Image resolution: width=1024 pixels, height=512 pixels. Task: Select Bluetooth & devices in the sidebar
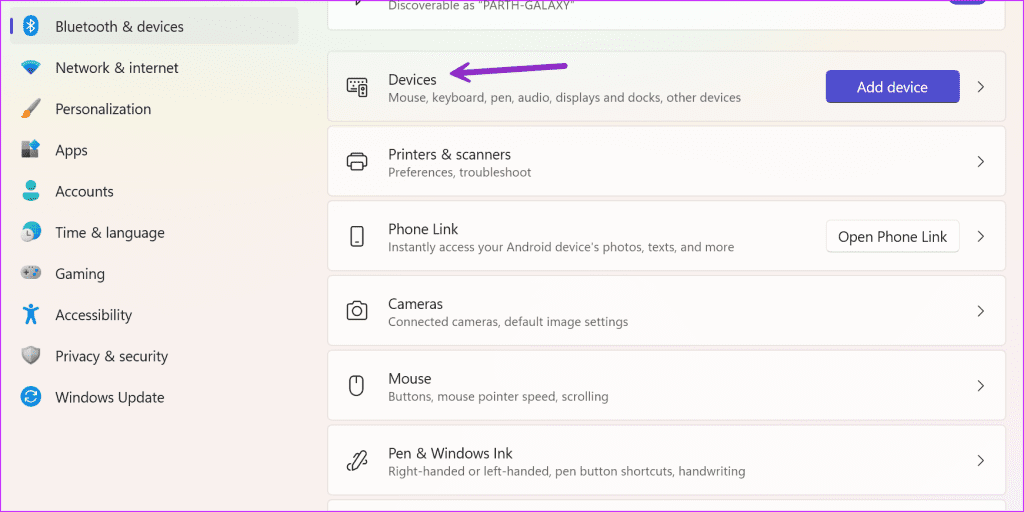[154, 26]
